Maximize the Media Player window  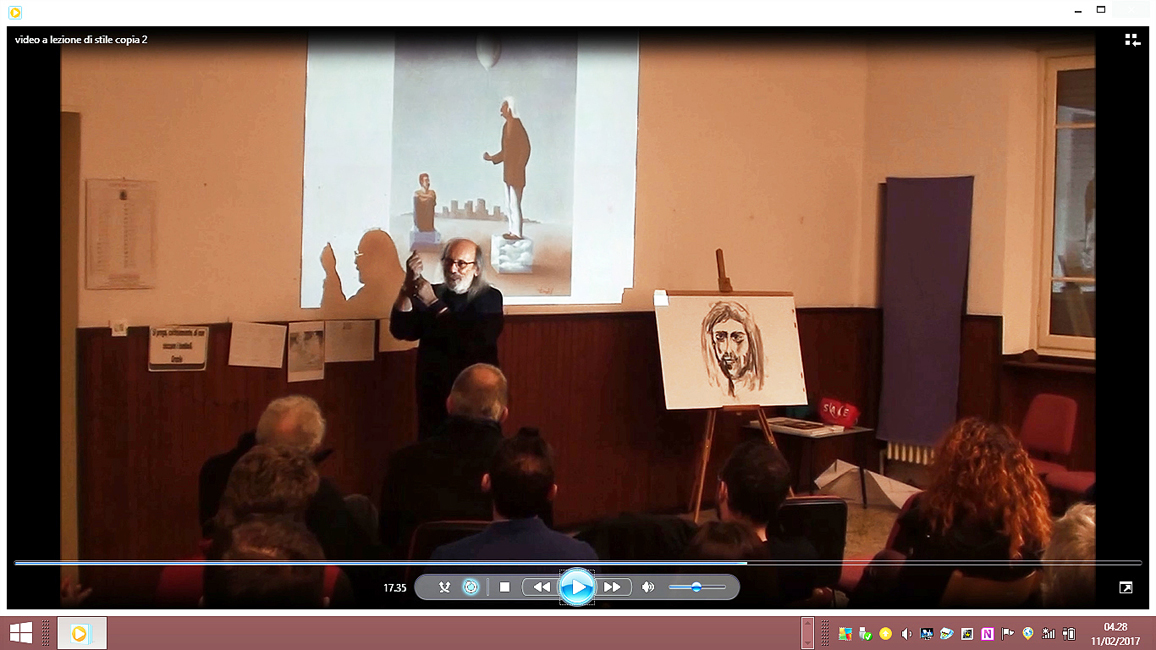[1101, 10]
